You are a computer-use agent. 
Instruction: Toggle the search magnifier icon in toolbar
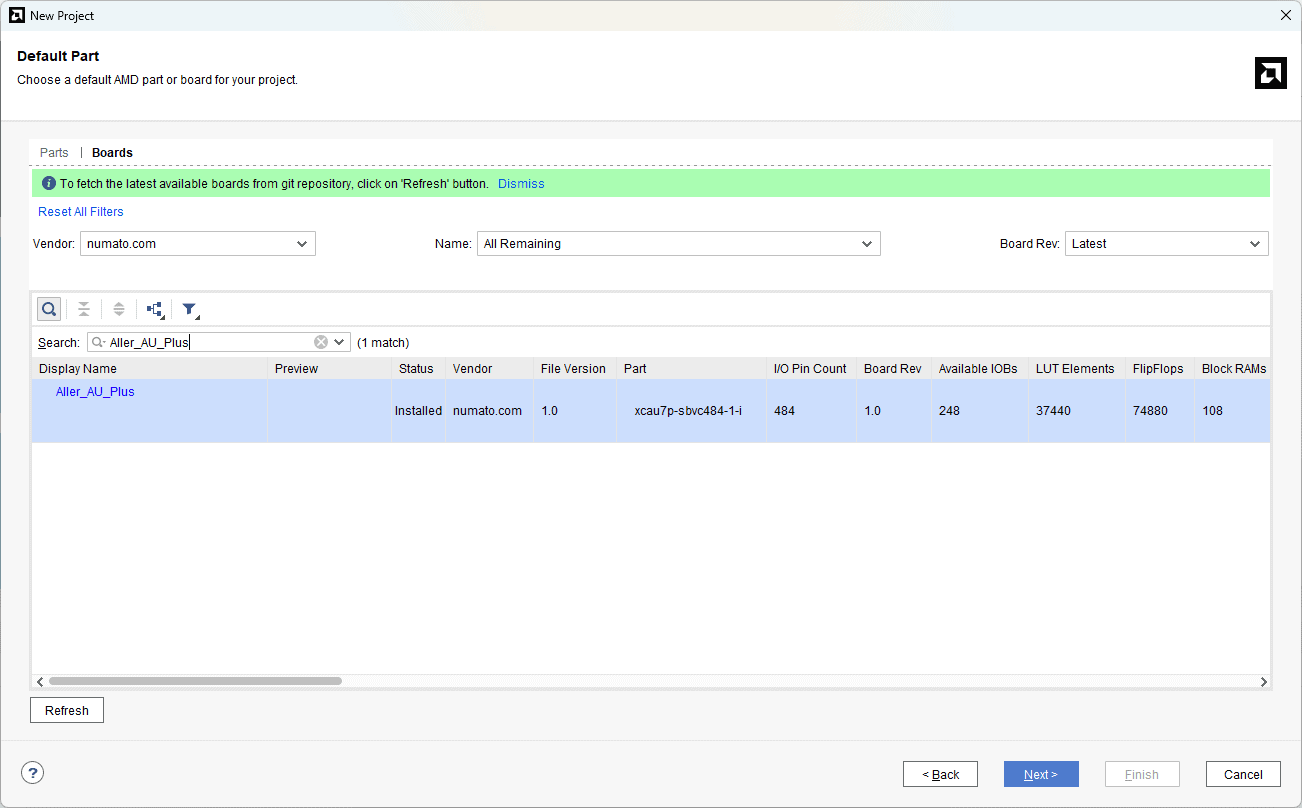(48, 309)
